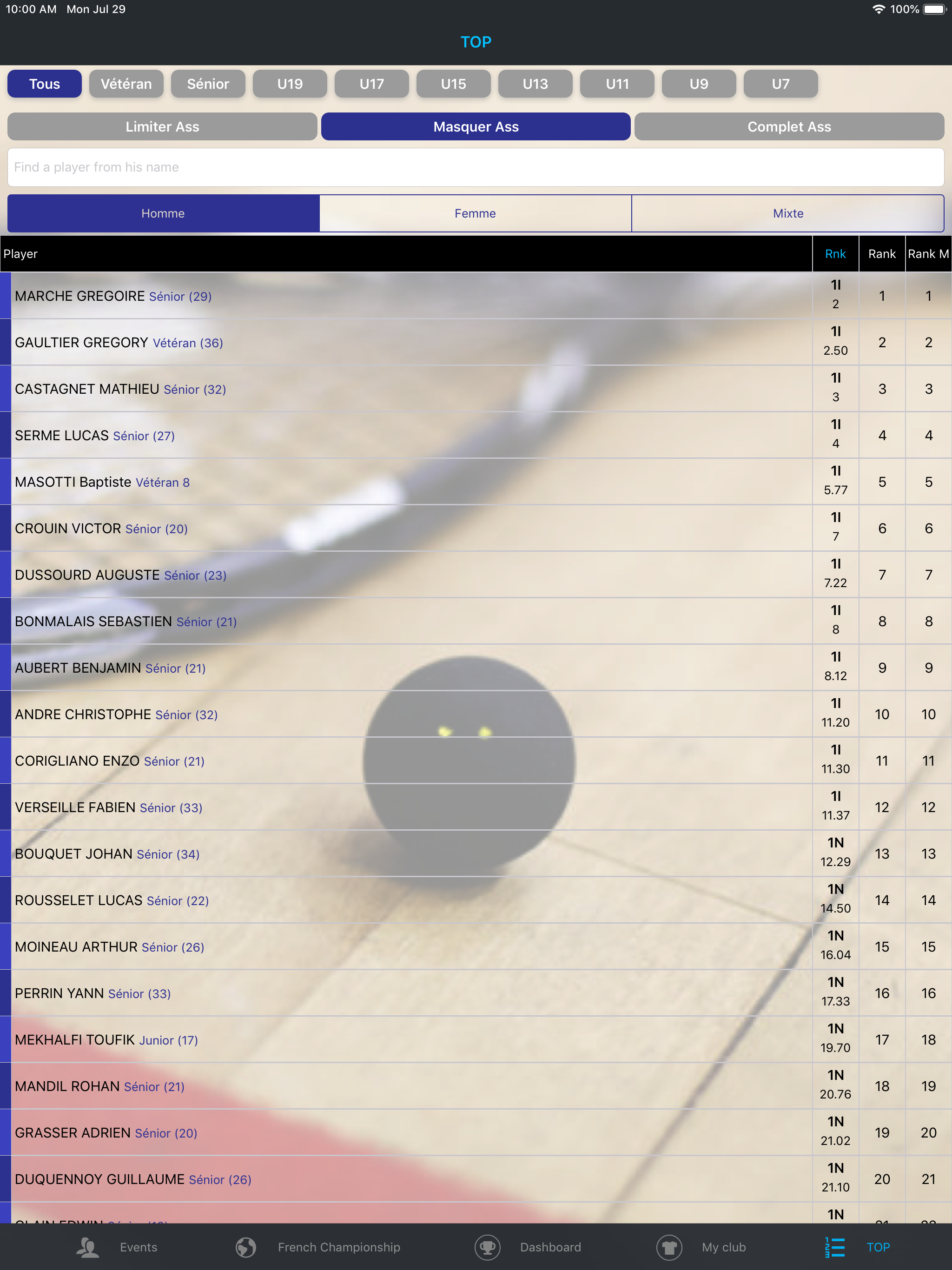The image size is (952, 1270).
Task: Select Complet Ass option
Action: pos(789,127)
